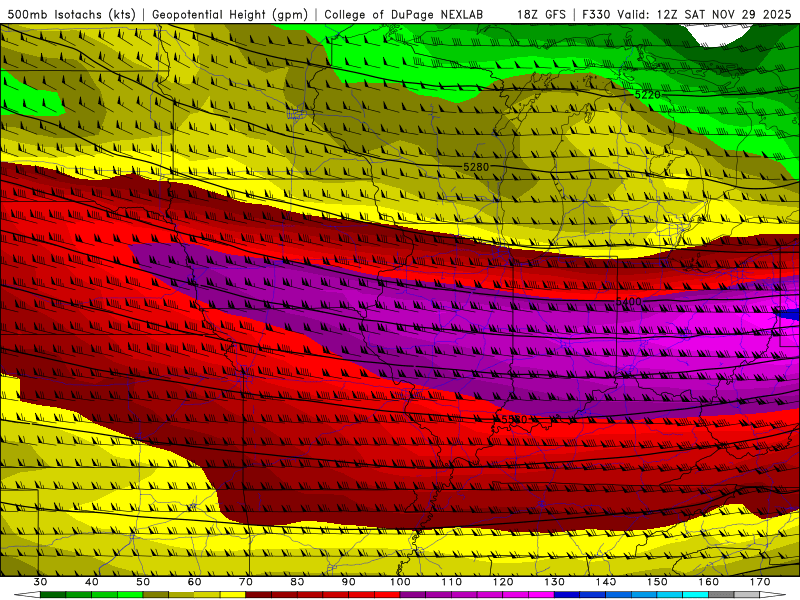Click the color bar label 120
This screenshot has height=600, width=800.
[503, 582]
